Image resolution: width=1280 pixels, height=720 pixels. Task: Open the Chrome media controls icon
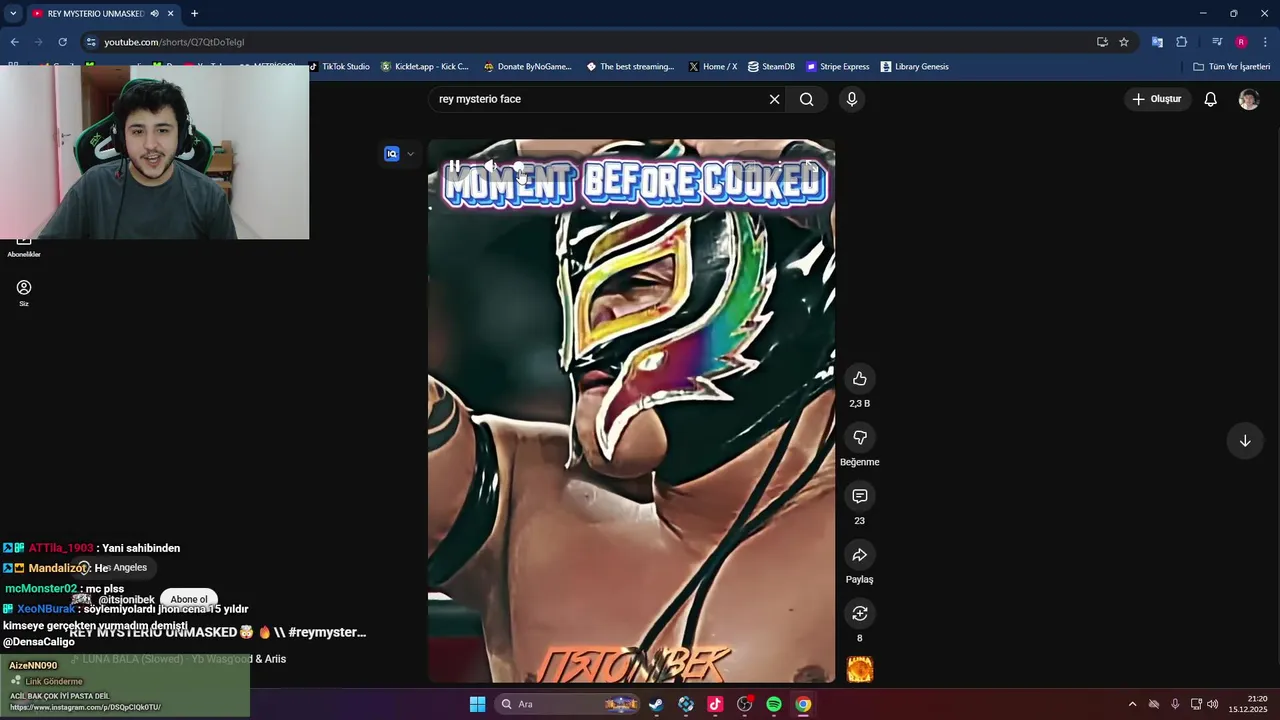1217,42
